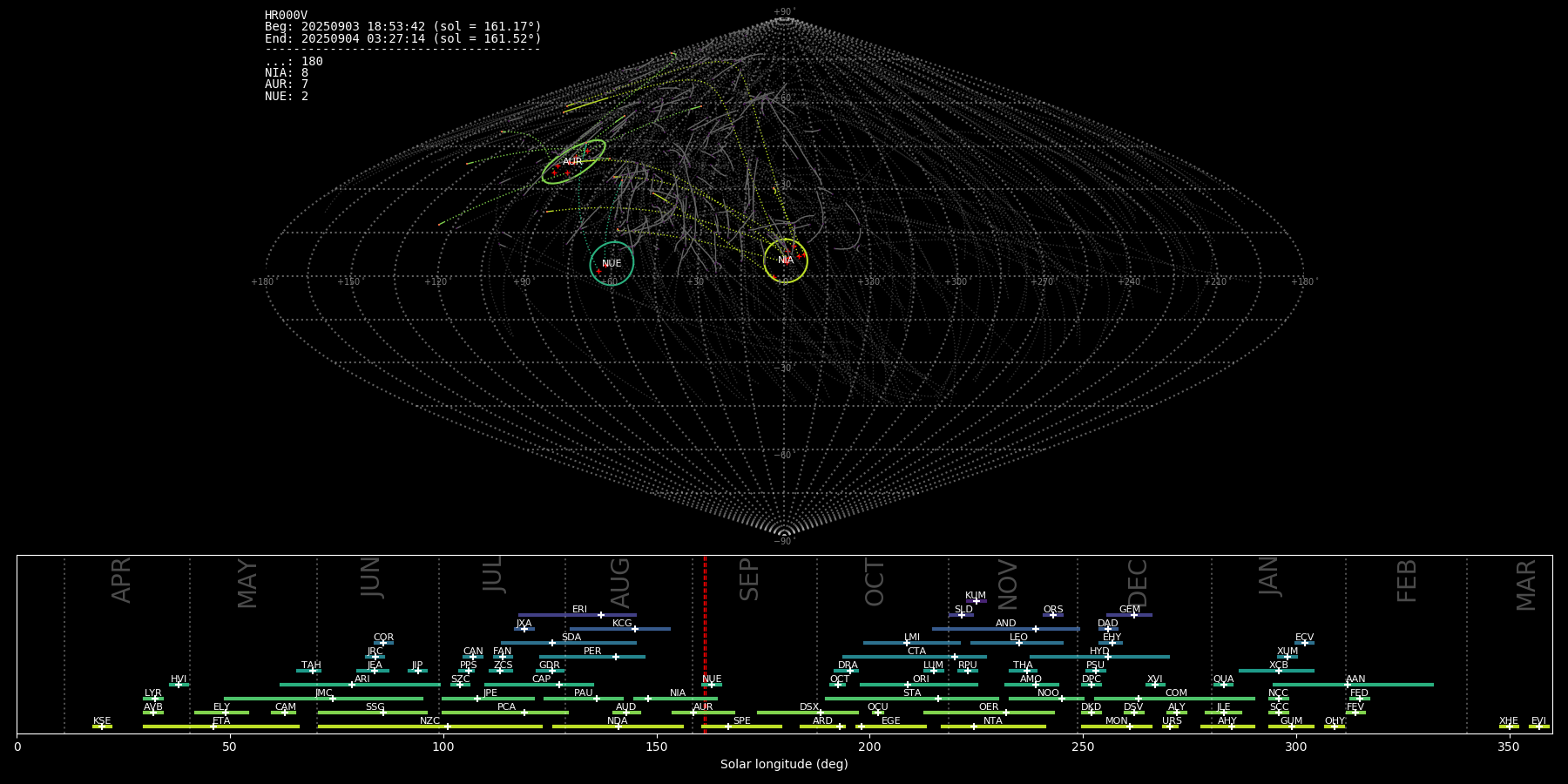Select the End: 20250904 03:27:14 line
This screenshot has height=784, width=1568.
coord(403,38)
